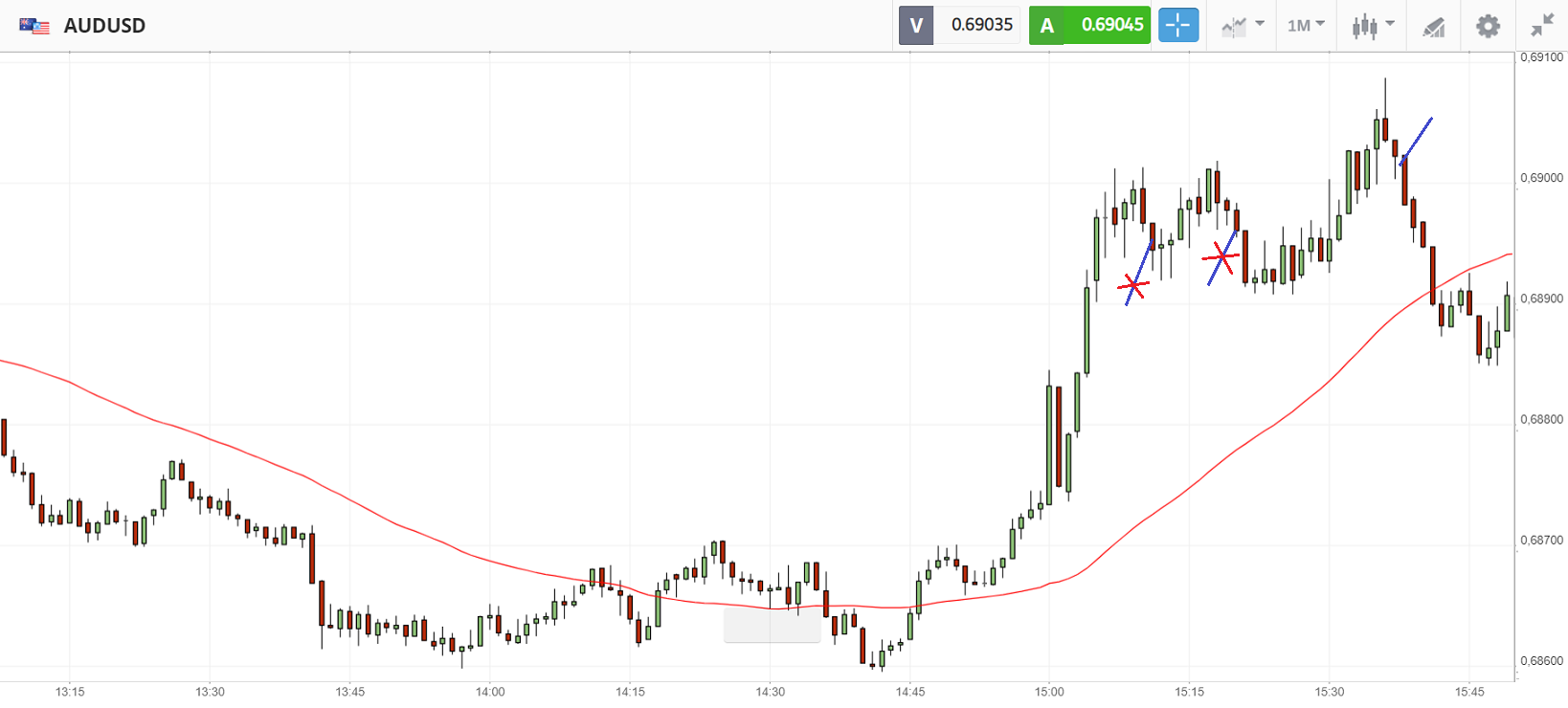Expand arrow beside the compare chart icon
Screen dimensions: 1568x708
(1260, 24)
